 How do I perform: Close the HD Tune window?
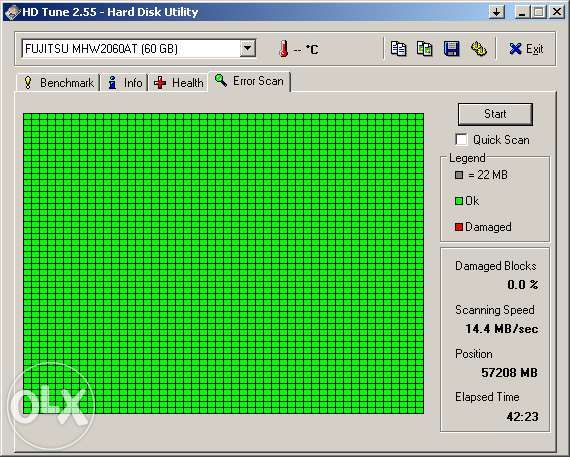557,12
